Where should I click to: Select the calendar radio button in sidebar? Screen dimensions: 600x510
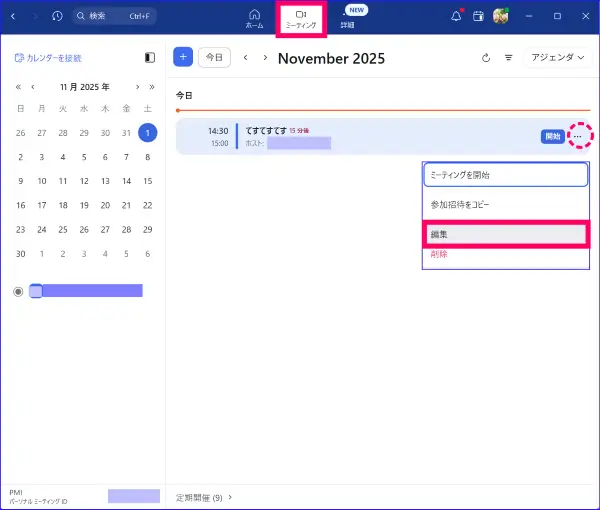tap(18, 291)
